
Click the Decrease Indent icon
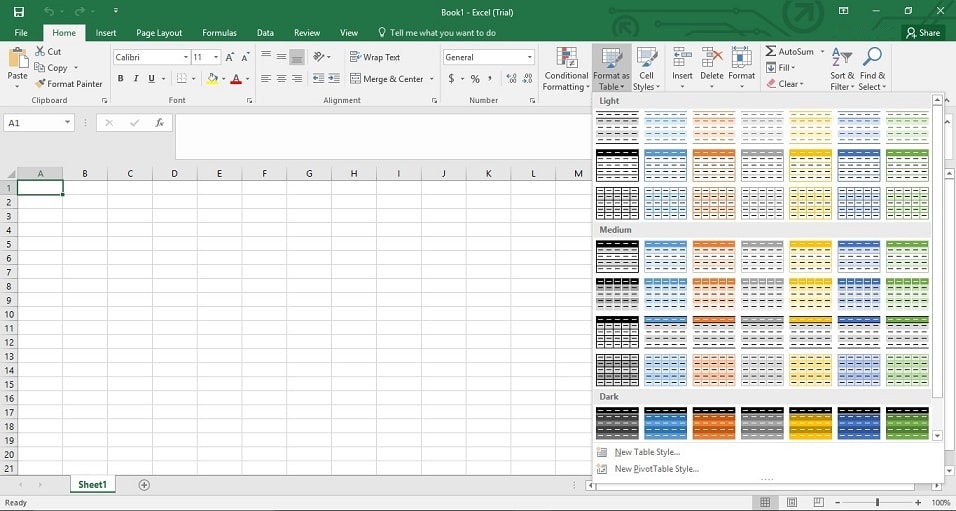point(318,79)
